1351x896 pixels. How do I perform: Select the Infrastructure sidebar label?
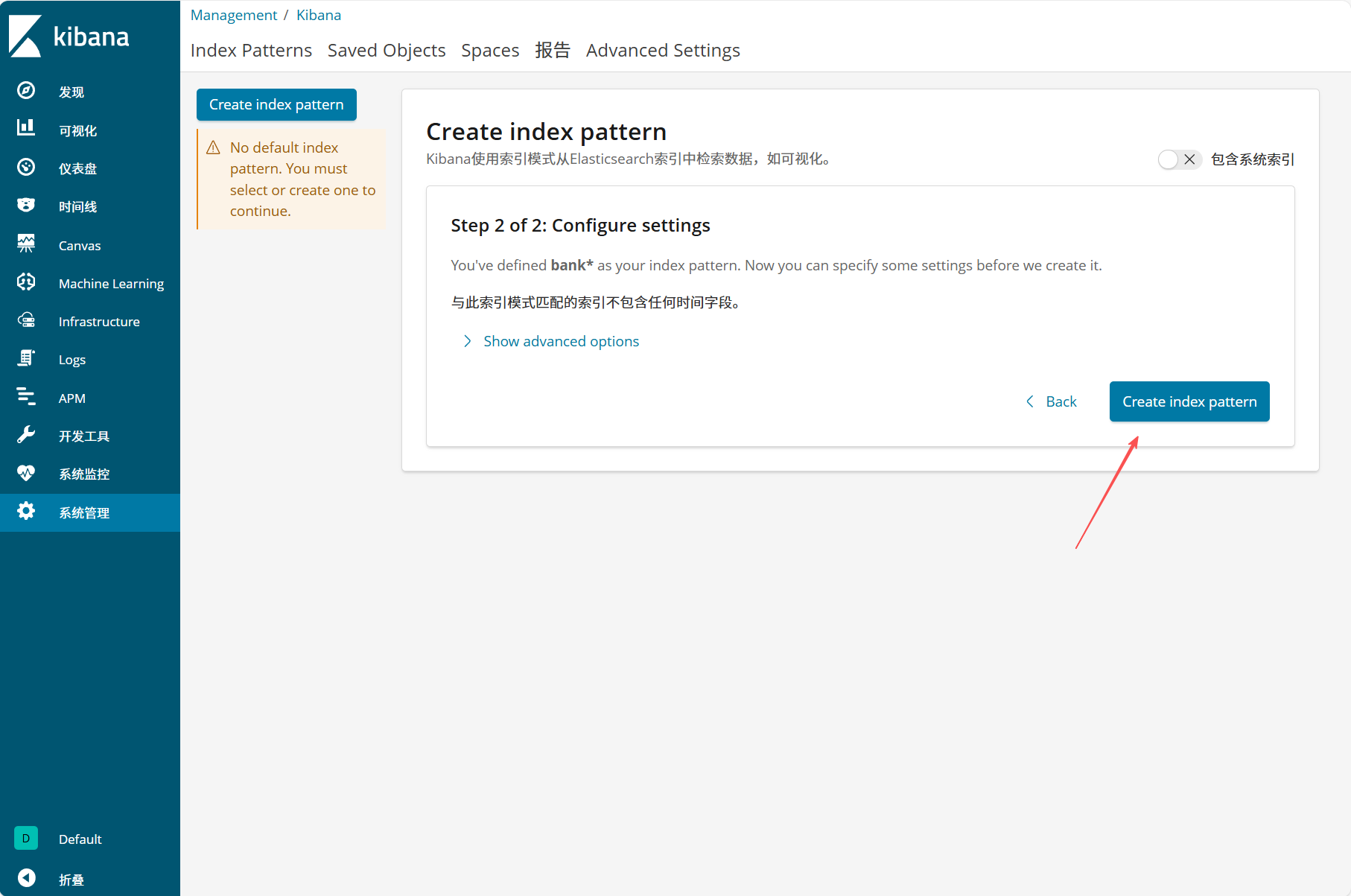[99, 322]
